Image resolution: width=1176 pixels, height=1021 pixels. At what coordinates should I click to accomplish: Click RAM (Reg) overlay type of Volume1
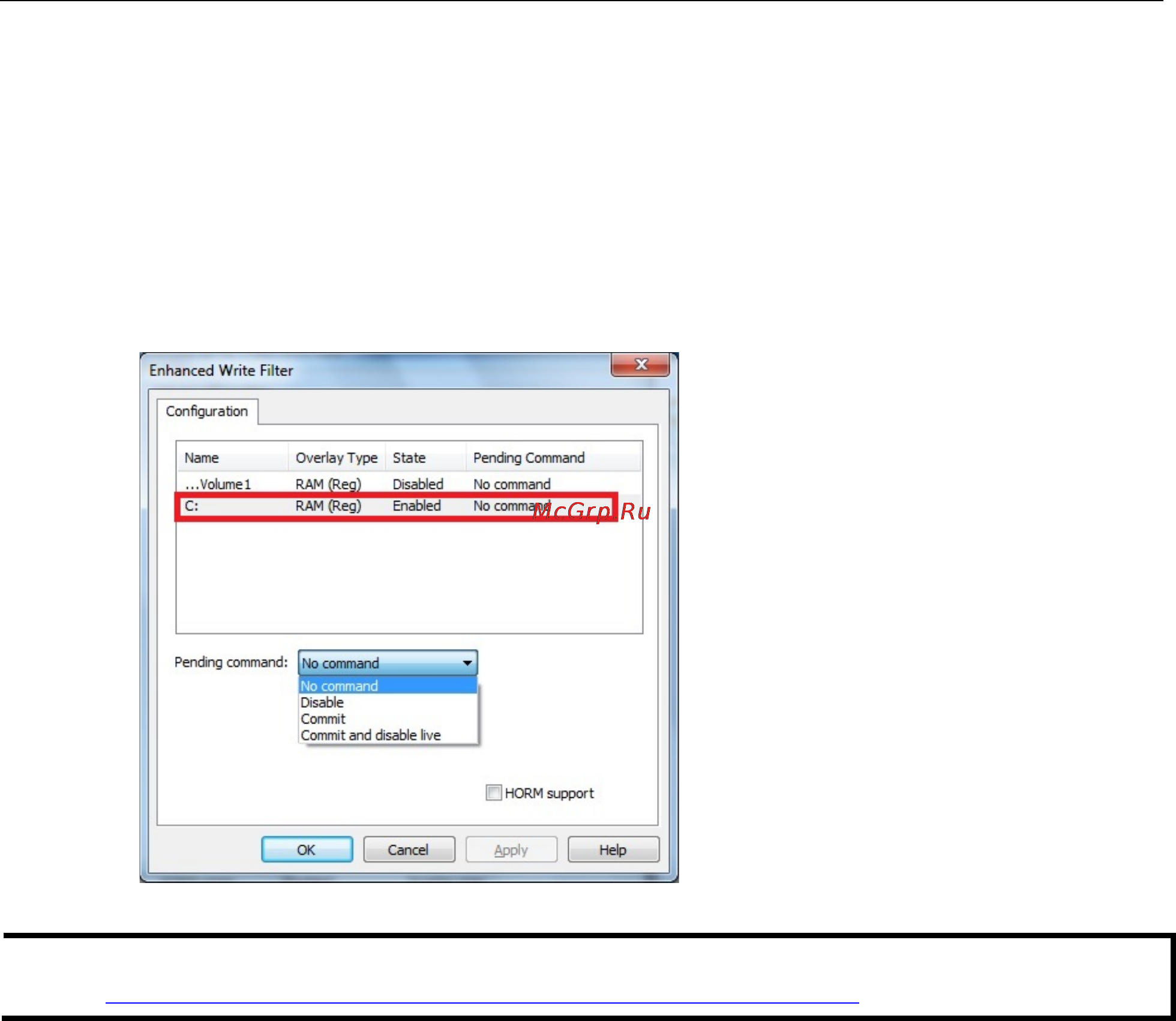pos(328,484)
